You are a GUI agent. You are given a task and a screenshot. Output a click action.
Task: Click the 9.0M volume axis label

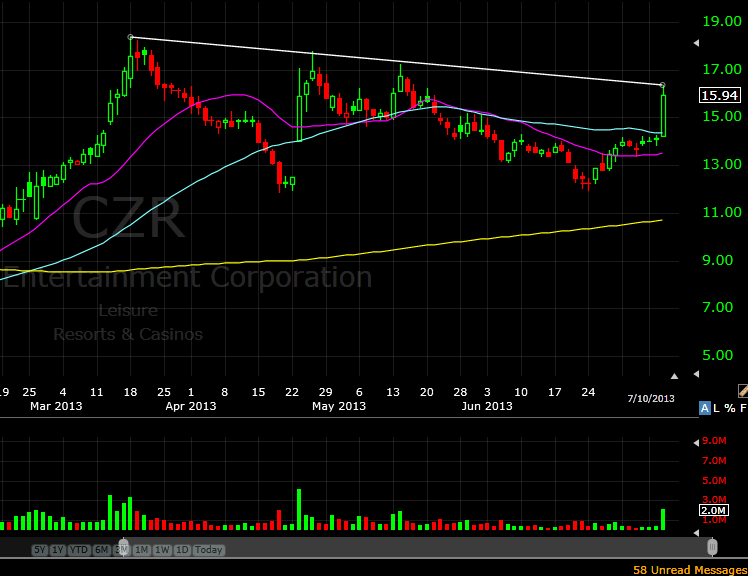pos(714,440)
